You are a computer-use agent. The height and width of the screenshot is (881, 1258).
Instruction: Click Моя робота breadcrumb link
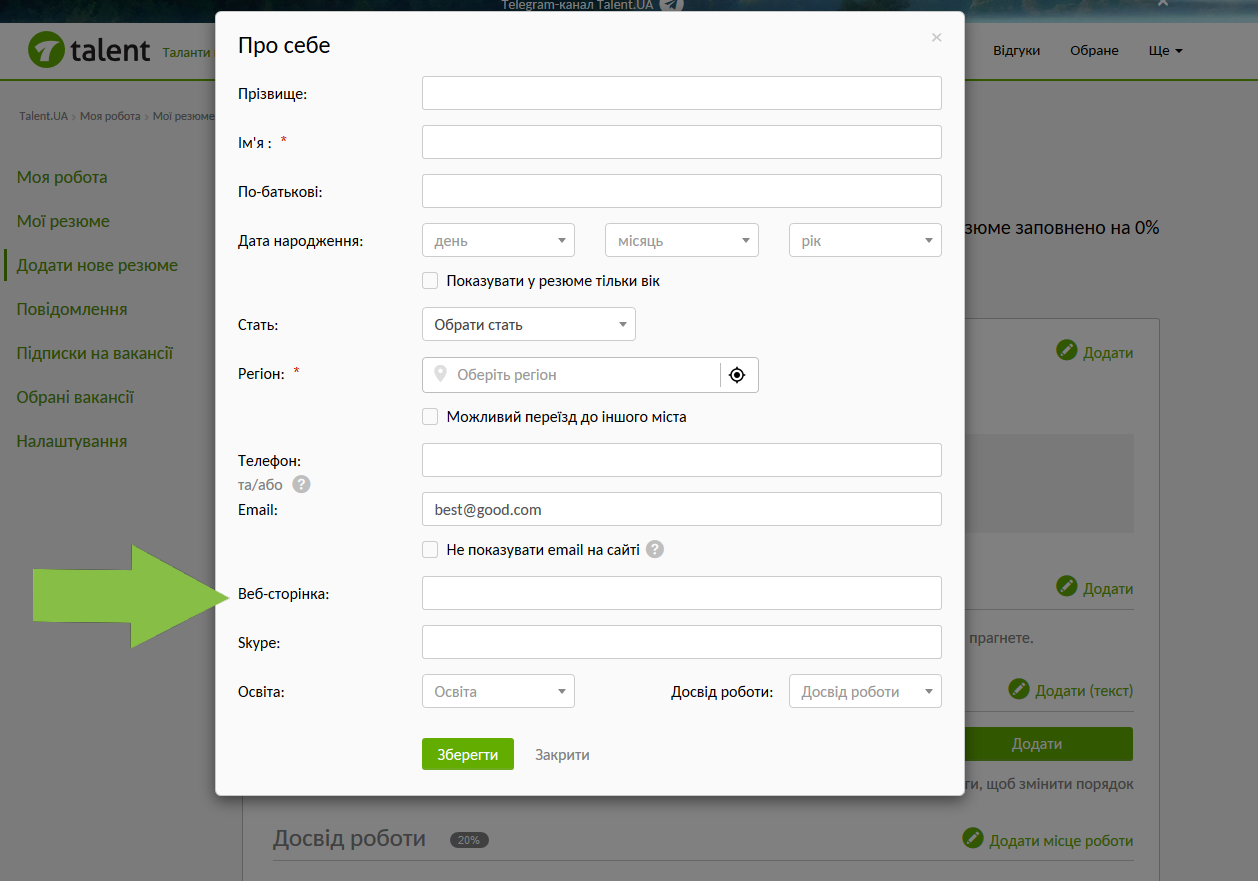click(110, 116)
